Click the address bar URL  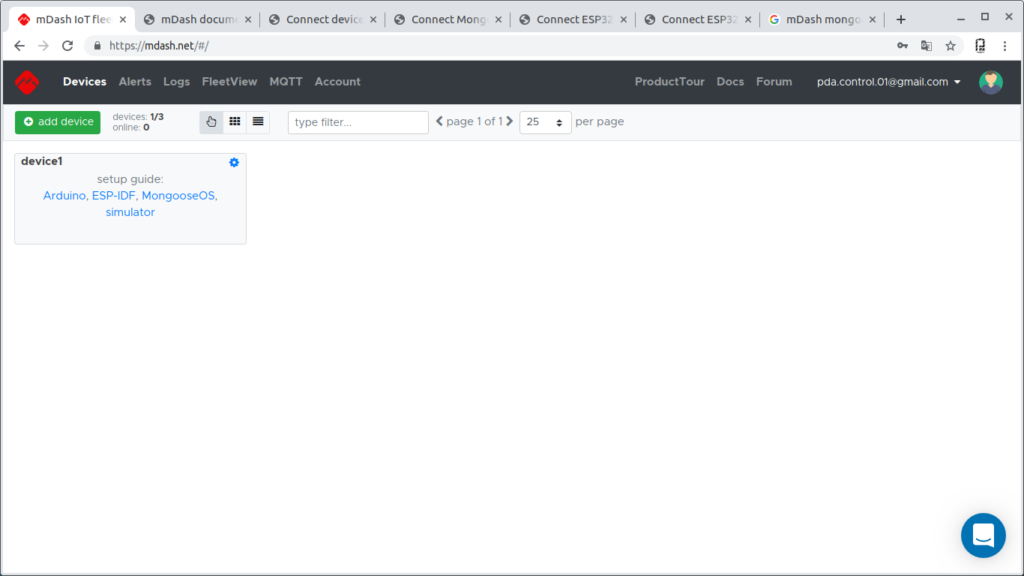point(159,46)
